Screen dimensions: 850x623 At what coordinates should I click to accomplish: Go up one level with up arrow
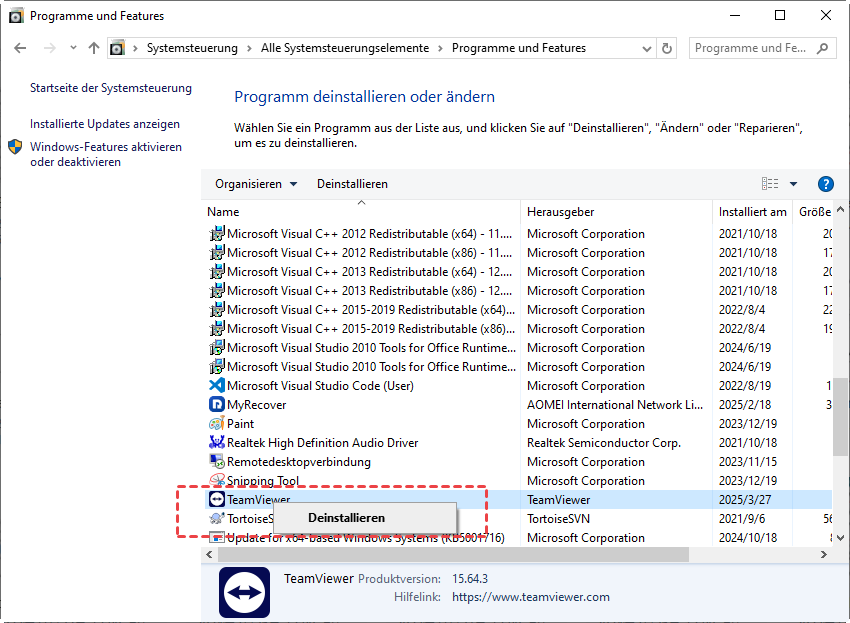click(94, 48)
